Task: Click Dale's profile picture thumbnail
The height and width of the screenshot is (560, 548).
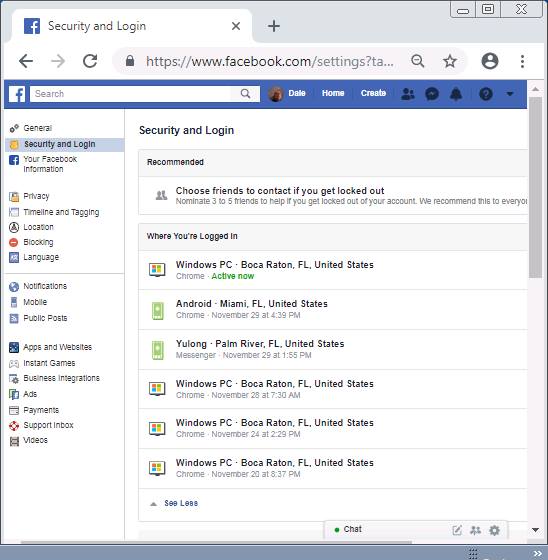Action: tap(275, 94)
